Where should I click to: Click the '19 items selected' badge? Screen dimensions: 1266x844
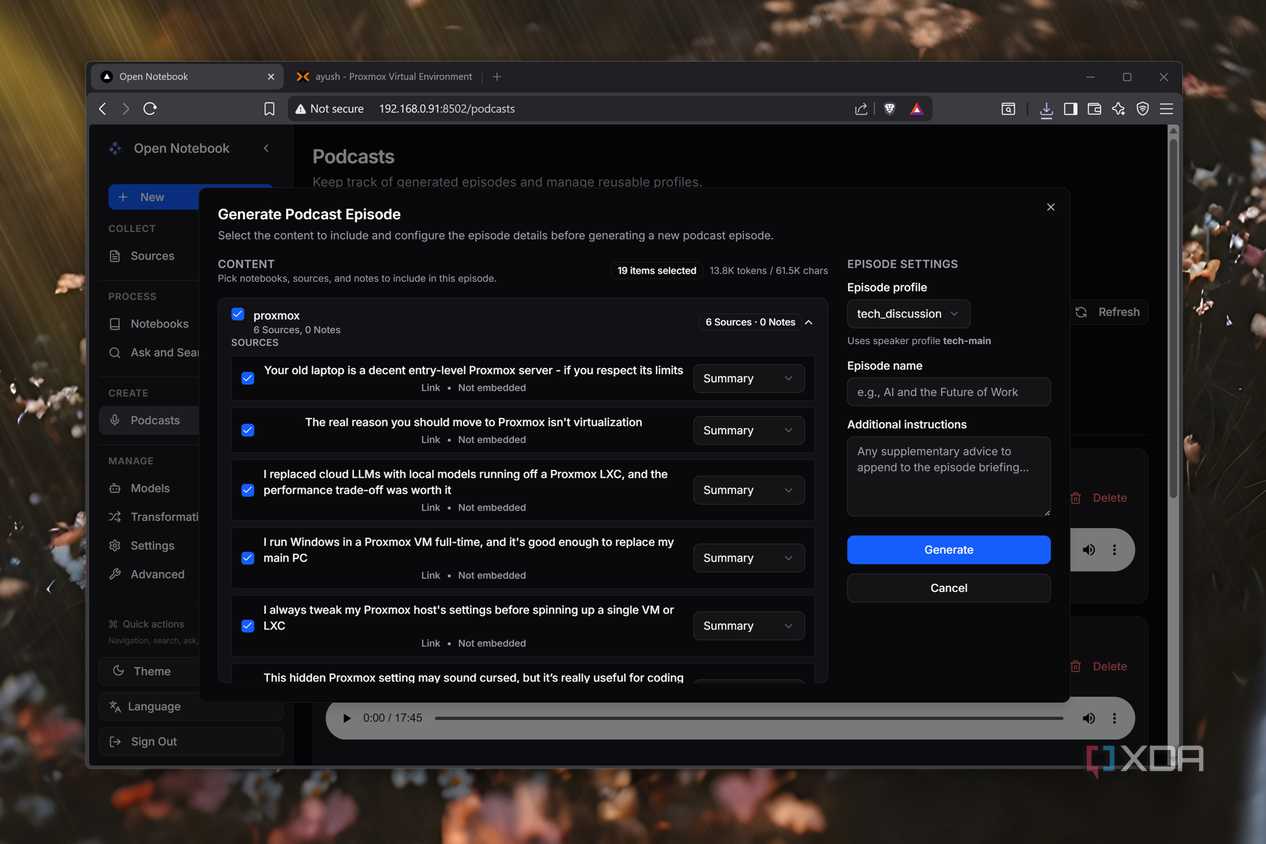tap(656, 271)
